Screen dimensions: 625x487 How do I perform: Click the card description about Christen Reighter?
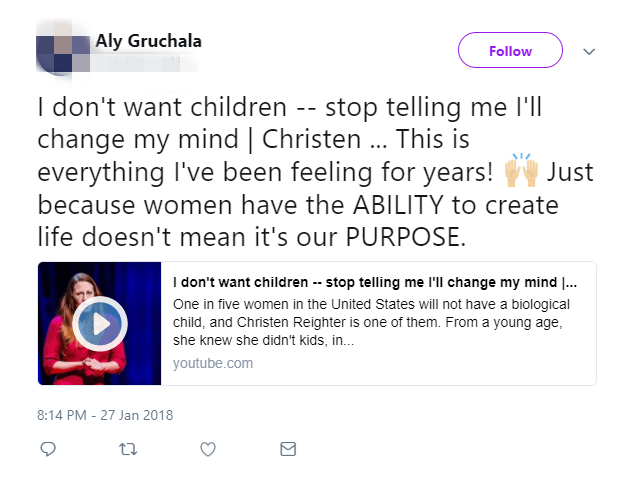370,313
